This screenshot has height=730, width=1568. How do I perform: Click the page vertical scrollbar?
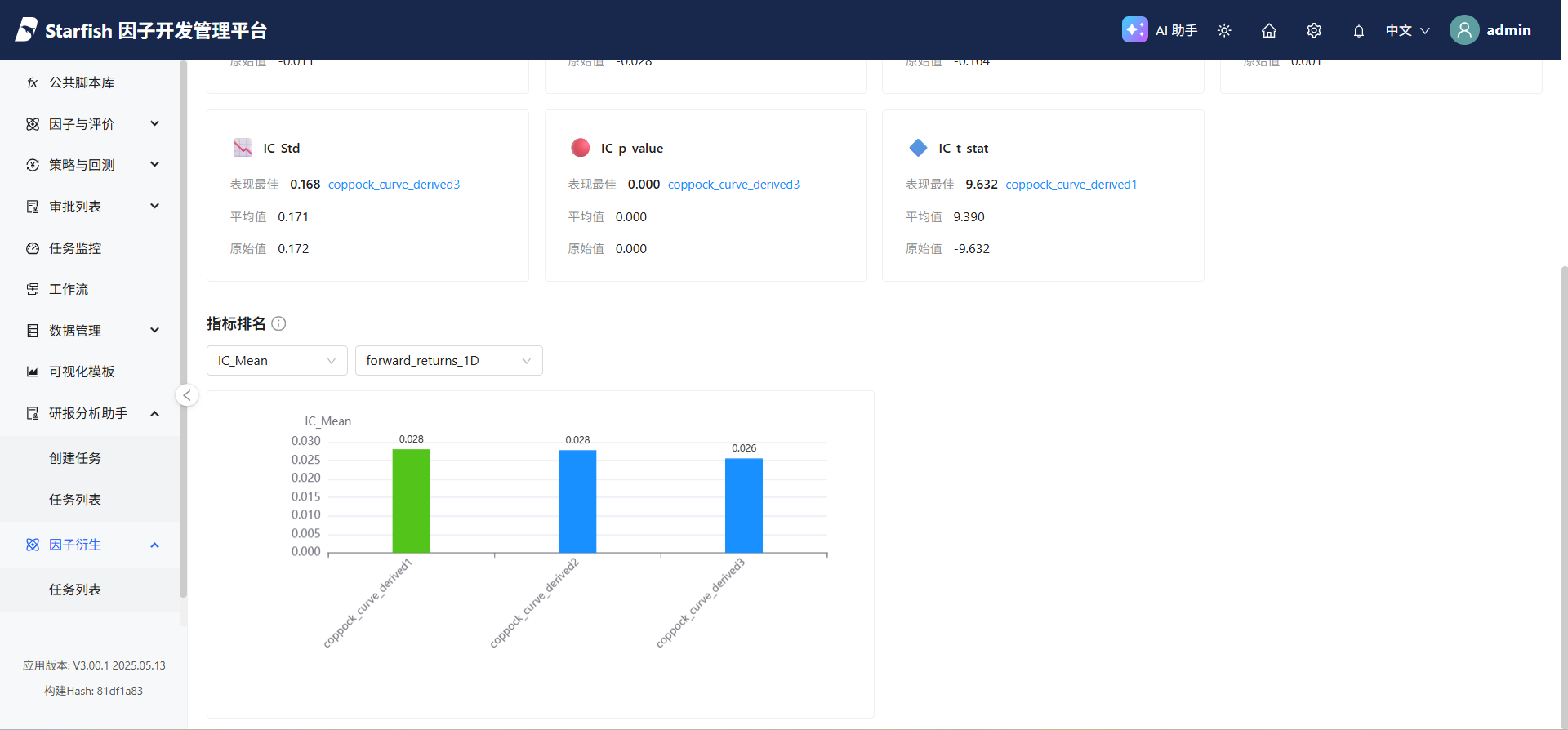(x=1564, y=490)
